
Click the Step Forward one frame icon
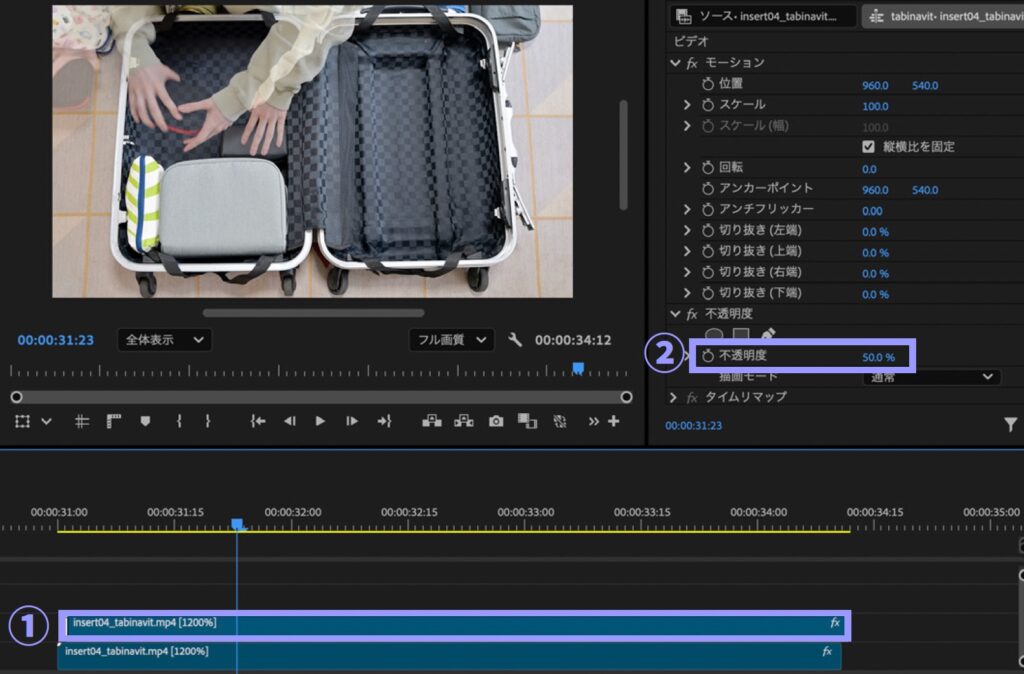pos(352,421)
